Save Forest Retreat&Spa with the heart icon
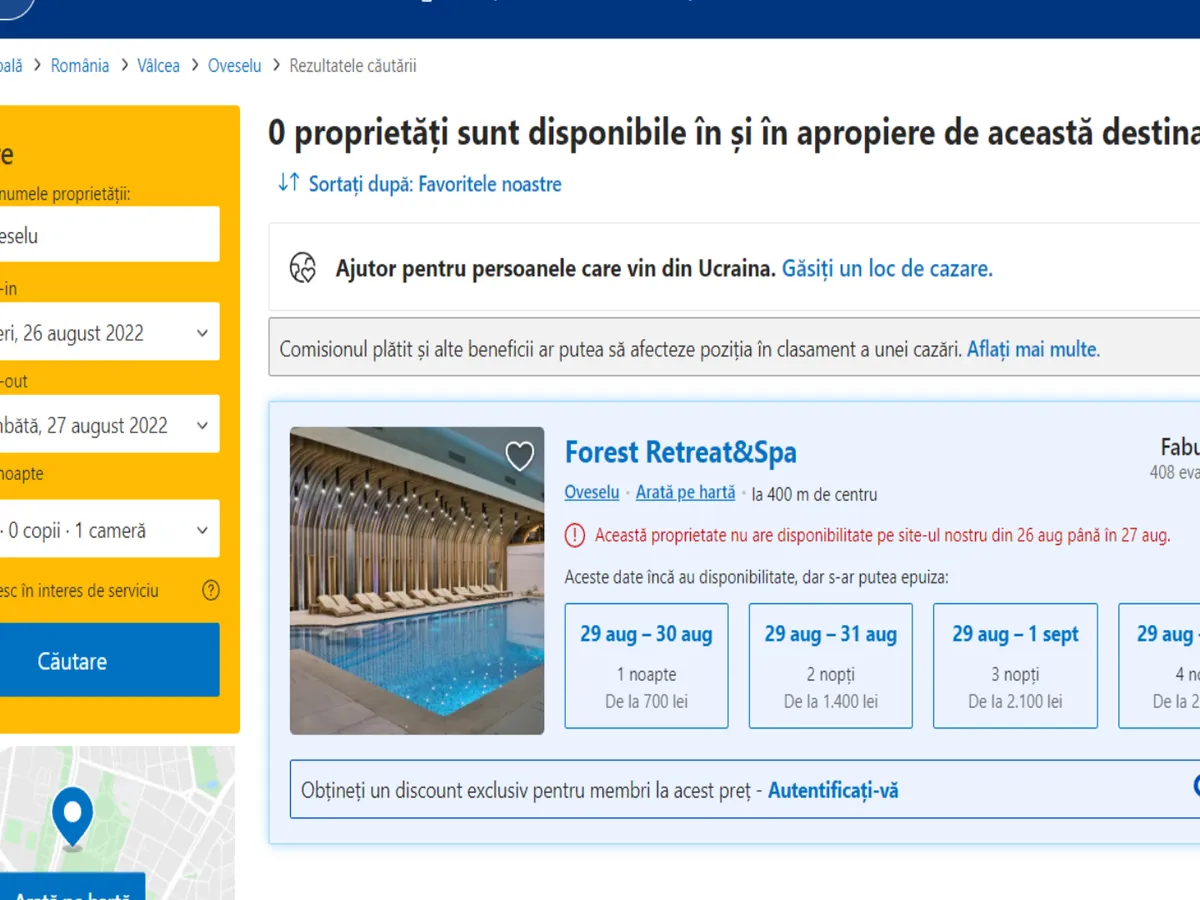The height and width of the screenshot is (900, 1200). pos(519,456)
